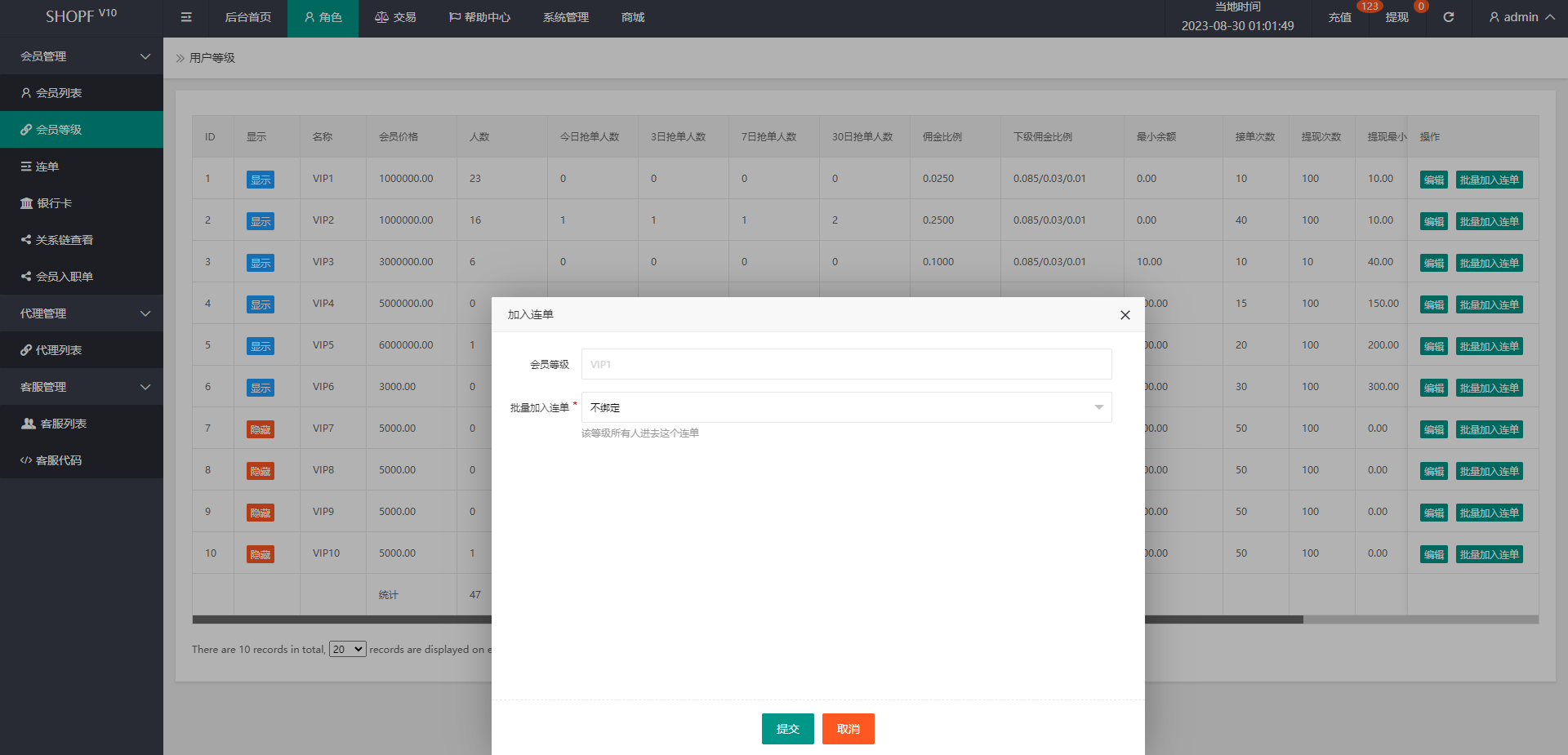Toggle VIP1 显示 status badge
This screenshot has height=755, width=1568.
coord(261,180)
